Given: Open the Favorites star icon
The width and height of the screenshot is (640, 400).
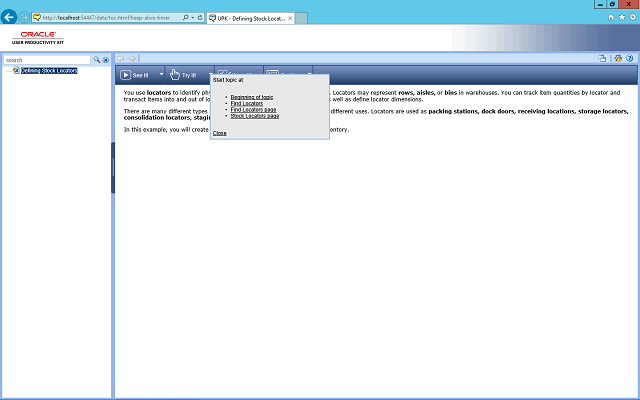Looking at the screenshot, I should 622,17.
